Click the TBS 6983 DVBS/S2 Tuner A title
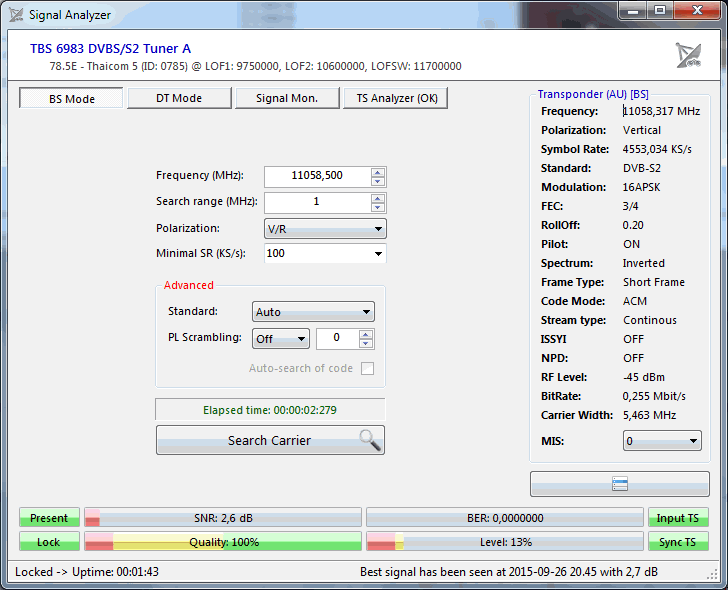This screenshot has width=728, height=590. click(110, 49)
